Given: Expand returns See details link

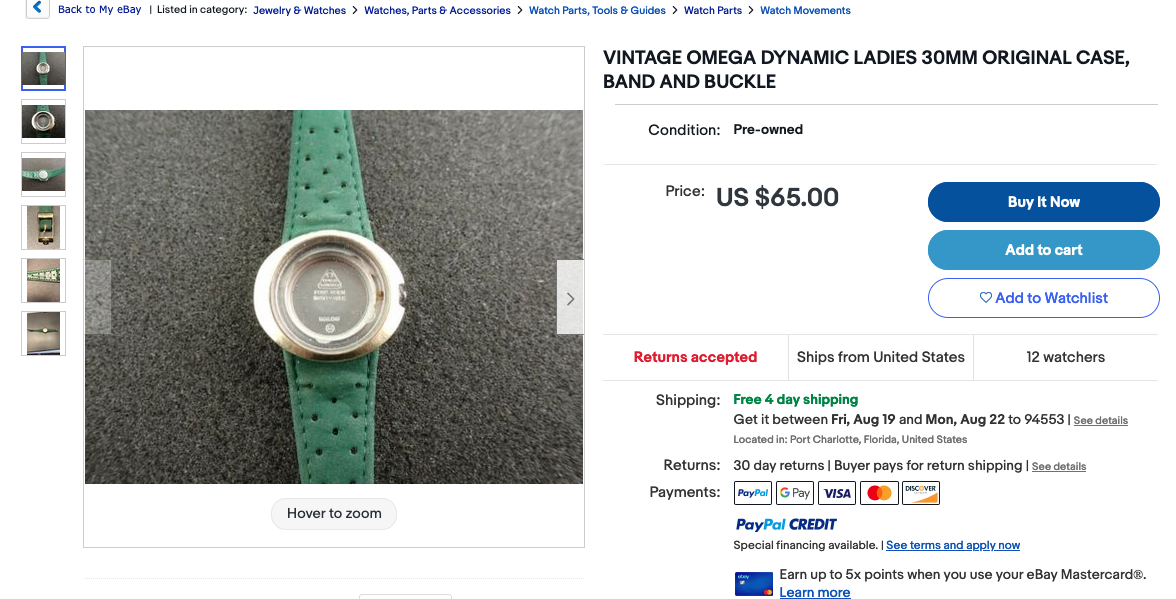Looking at the screenshot, I should pos(1058,467).
